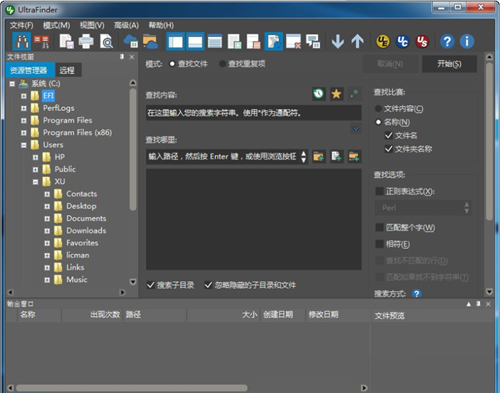Image resolution: width=500 pixels, height=393 pixels.
Task: Click the striped list layout toolbar icon
Action: pos(215,42)
